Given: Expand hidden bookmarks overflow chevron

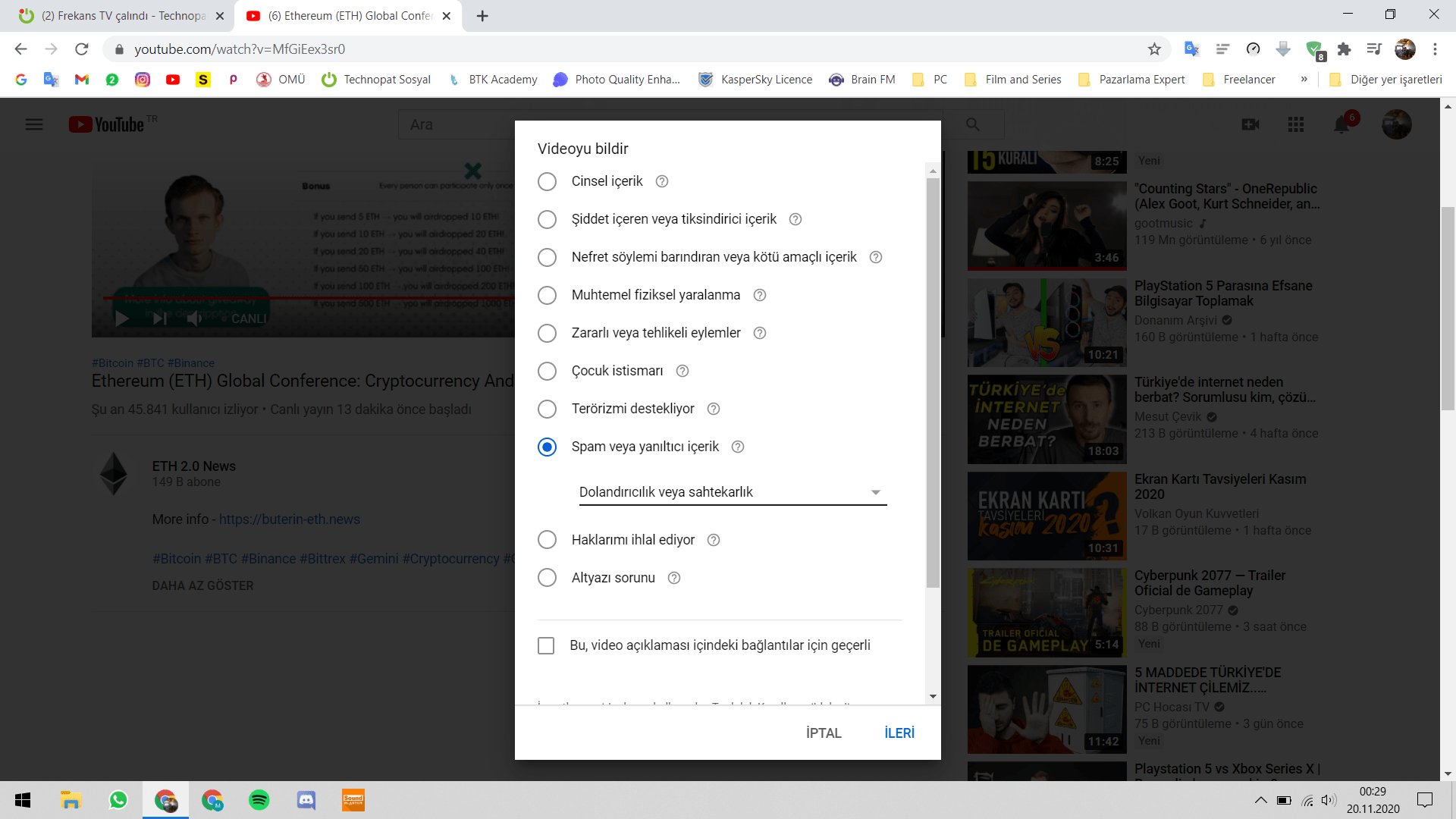Looking at the screenshot, I should 1304,80.
